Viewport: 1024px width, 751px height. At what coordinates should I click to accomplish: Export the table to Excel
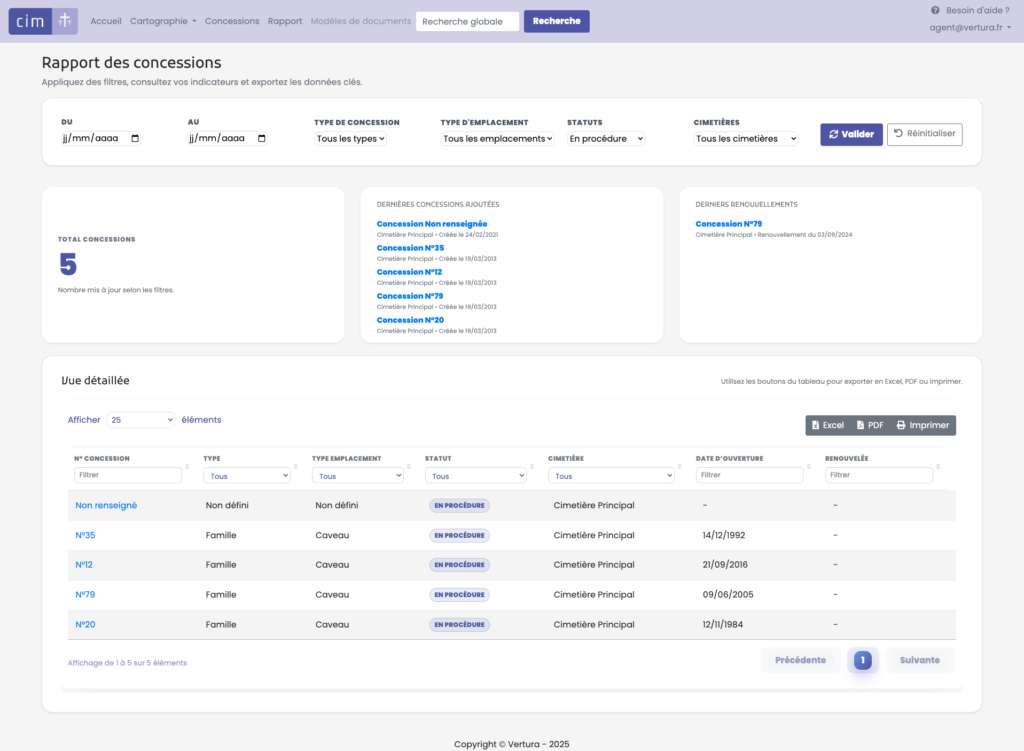(x=827, y=425)
